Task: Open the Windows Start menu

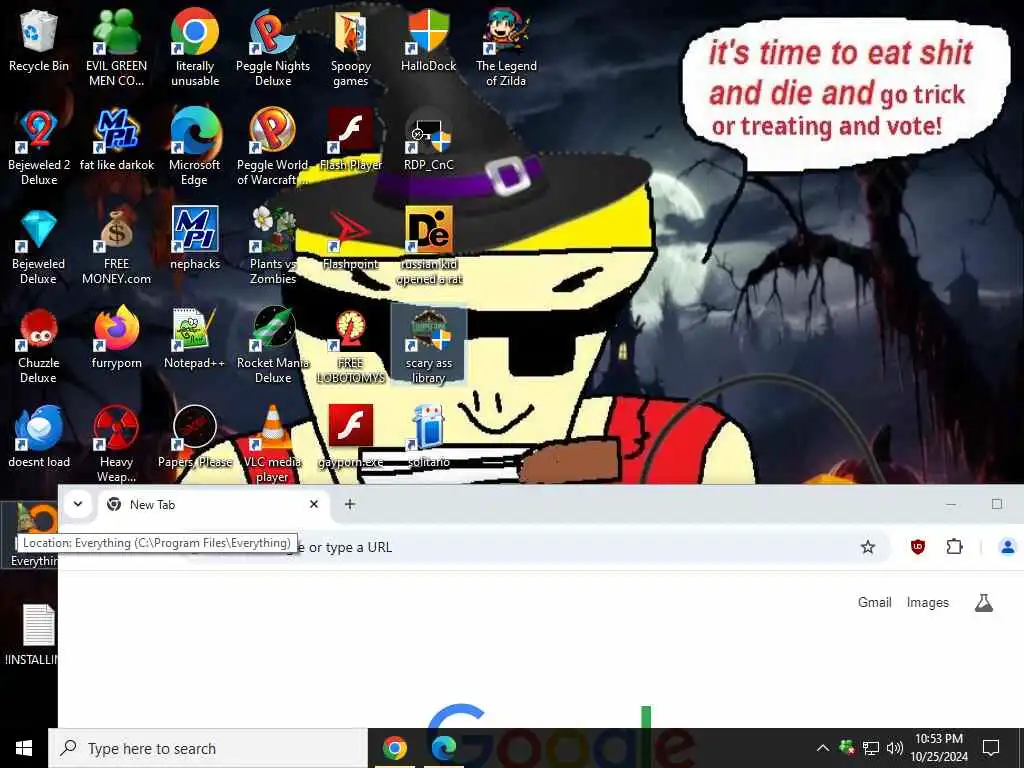Action: coord(24,748)
